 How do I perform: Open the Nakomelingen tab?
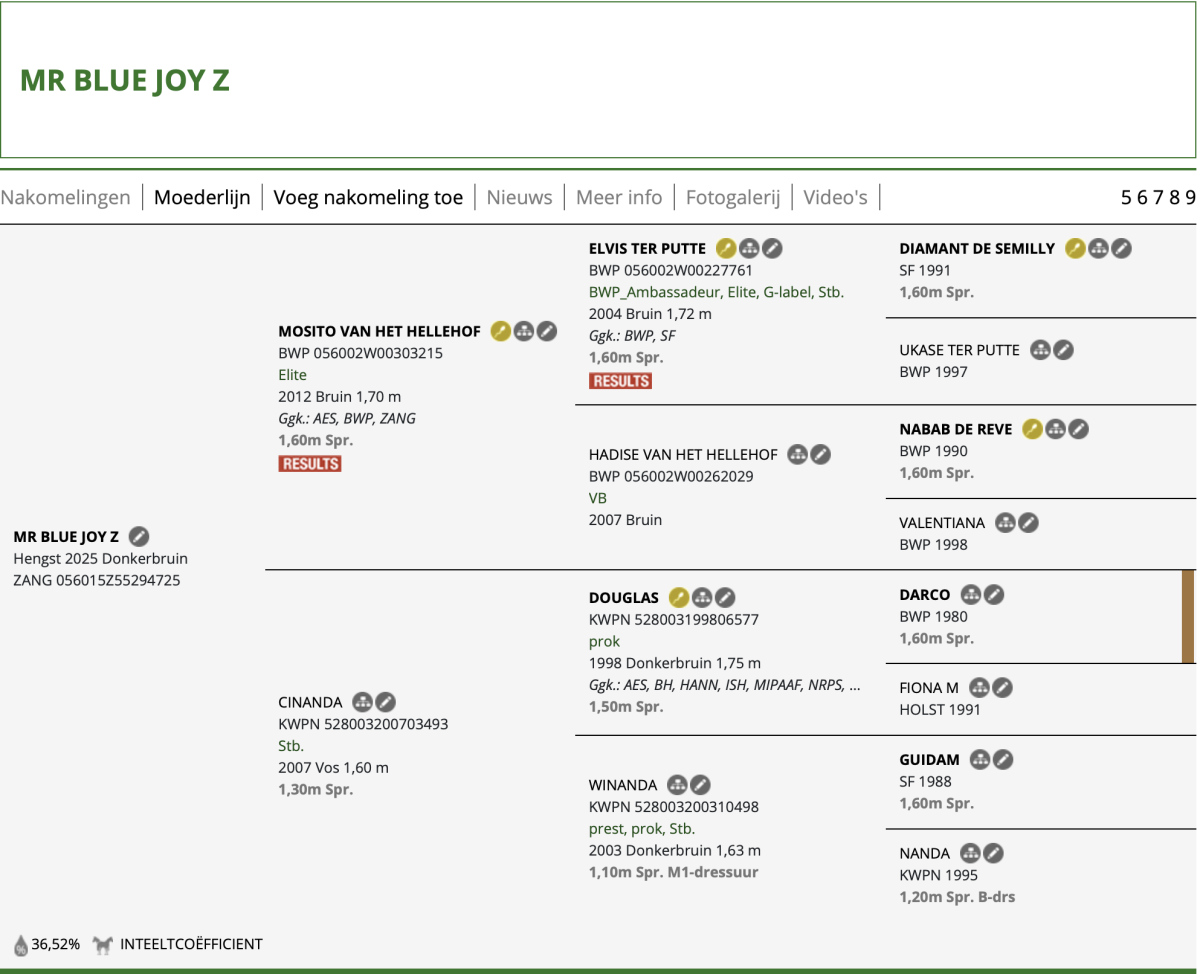65,197
